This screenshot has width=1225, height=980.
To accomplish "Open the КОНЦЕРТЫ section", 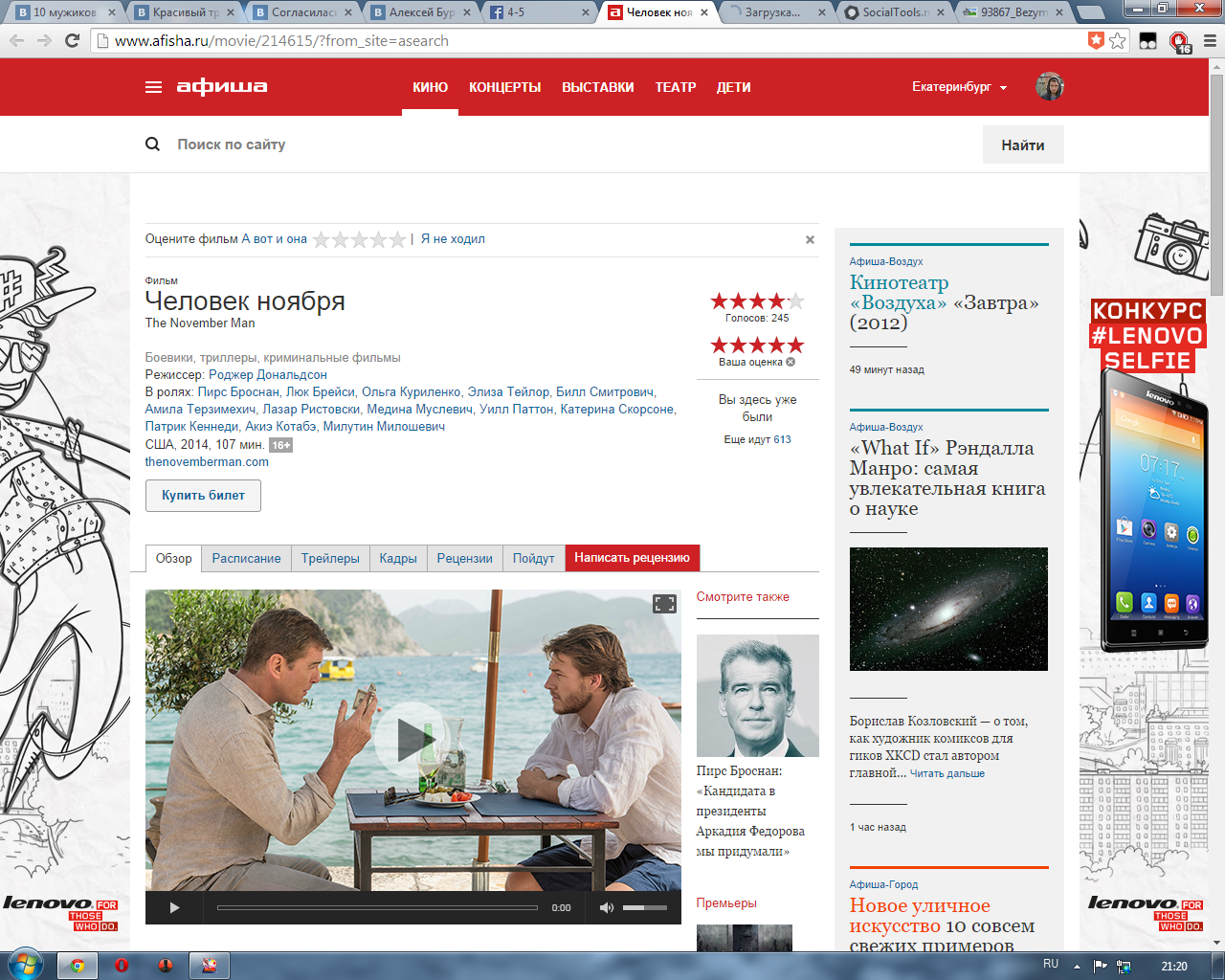I will click(504, 87).
